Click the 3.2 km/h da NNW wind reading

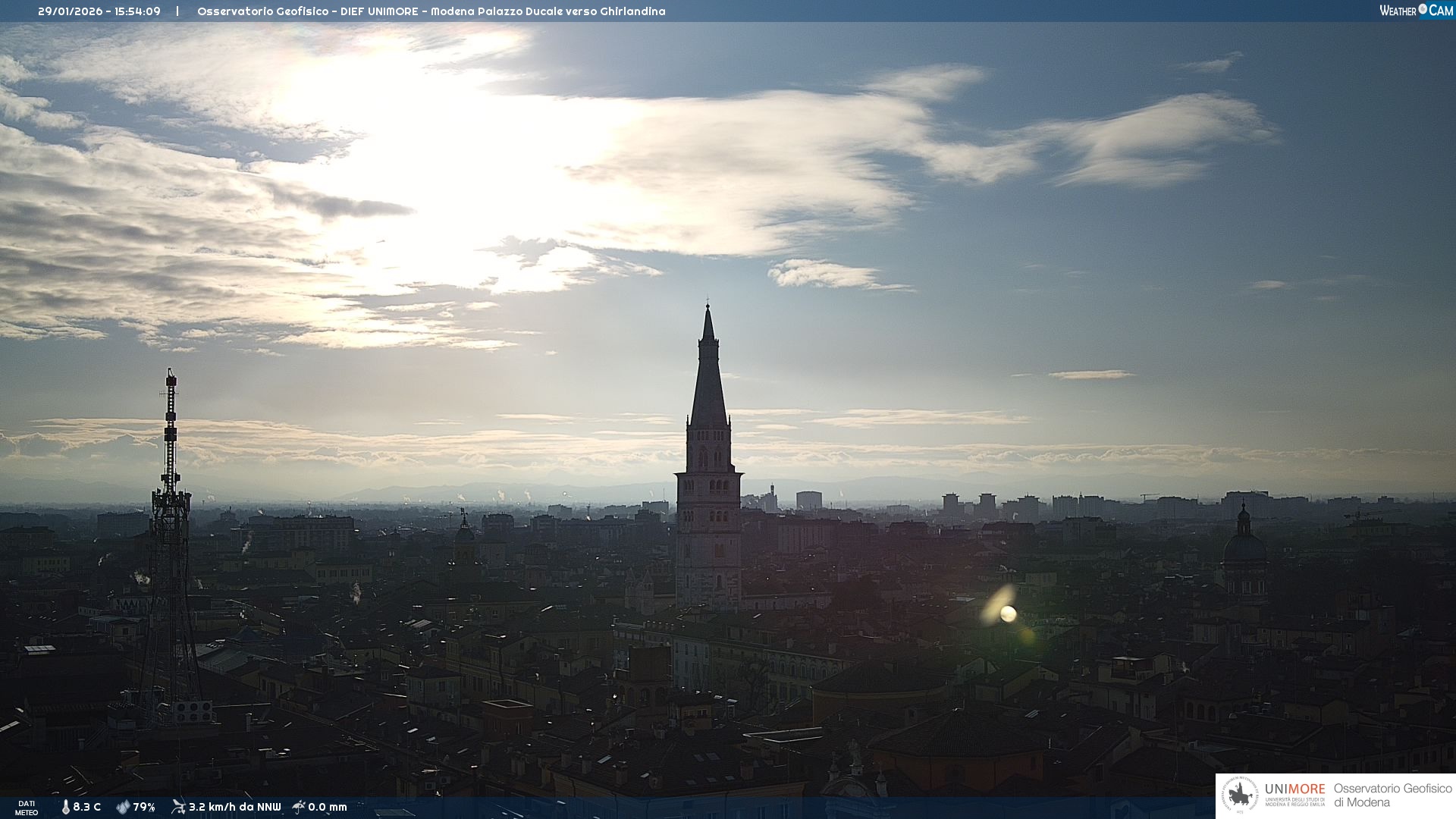pos(234,807)
